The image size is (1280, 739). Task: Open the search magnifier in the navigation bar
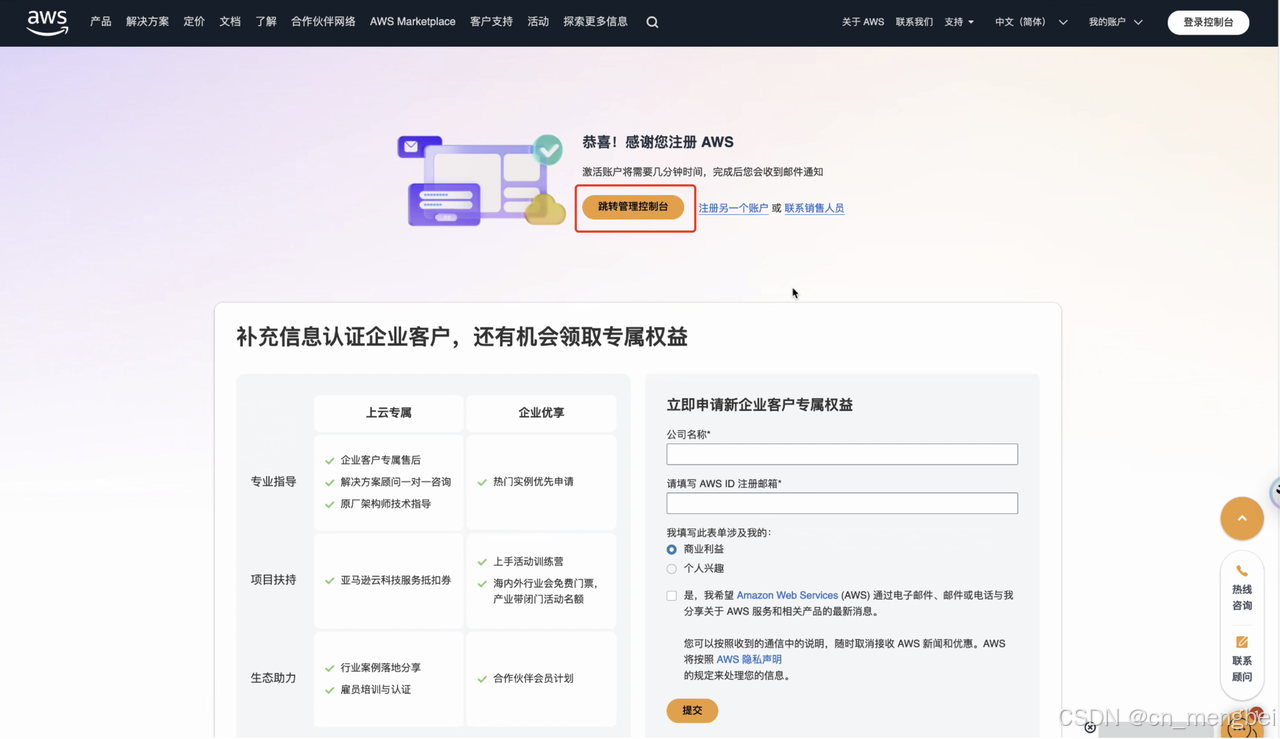651,20
